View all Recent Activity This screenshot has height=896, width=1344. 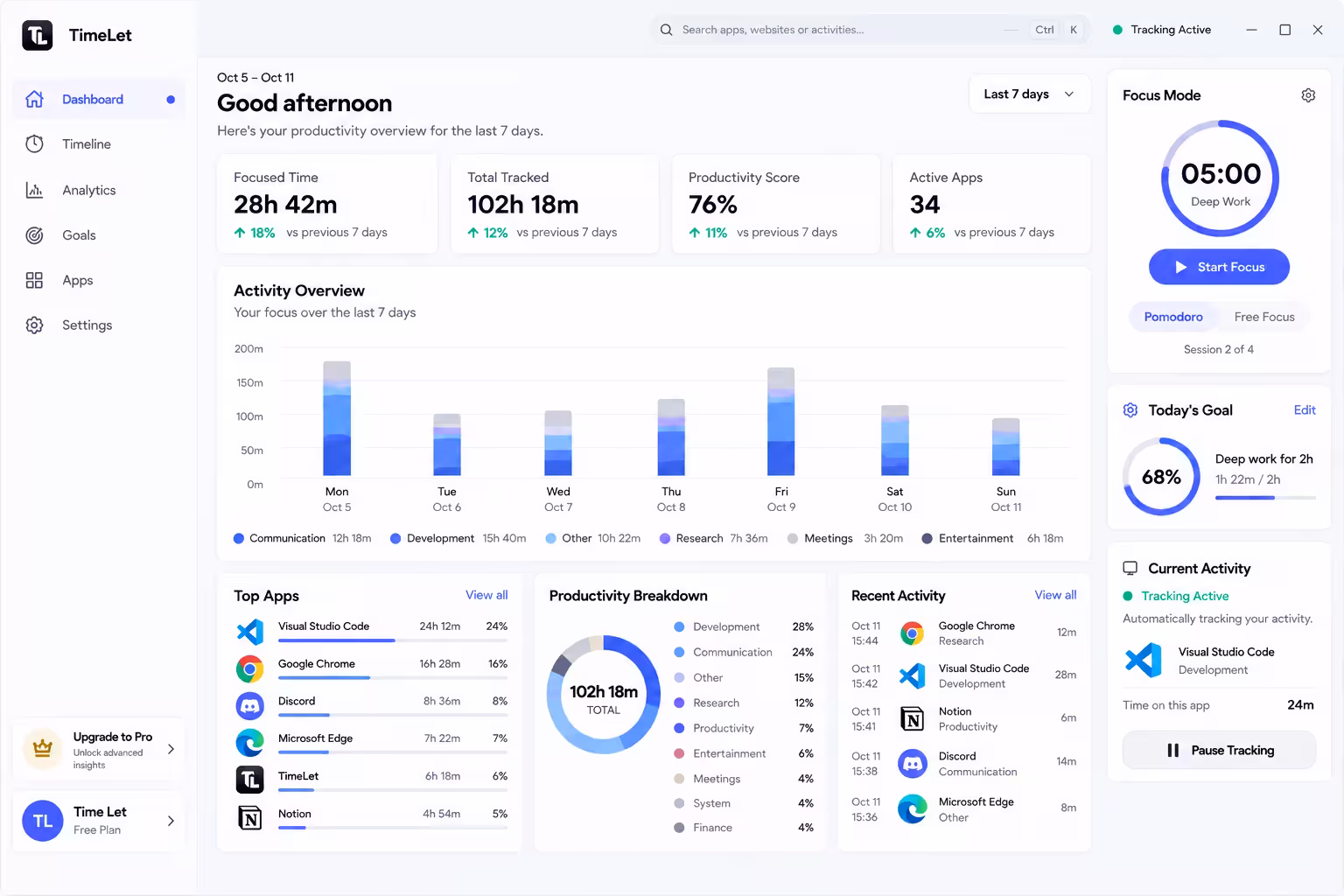click(x=1055, y=595)
